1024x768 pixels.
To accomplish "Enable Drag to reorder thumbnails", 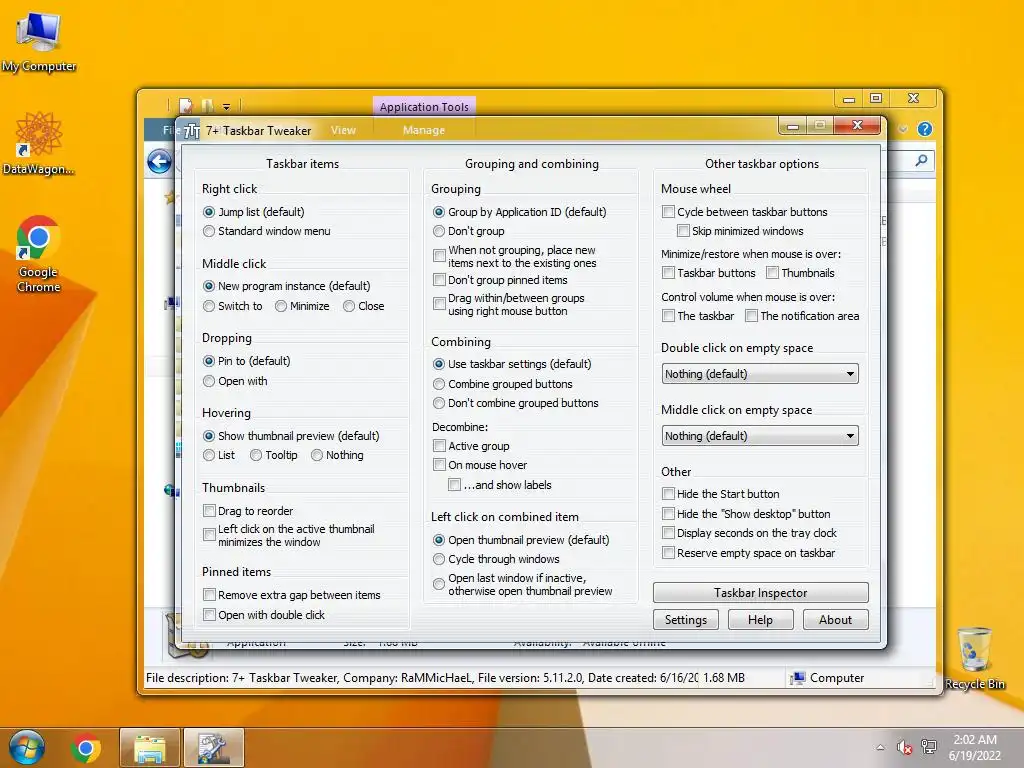I will (248, 511).
